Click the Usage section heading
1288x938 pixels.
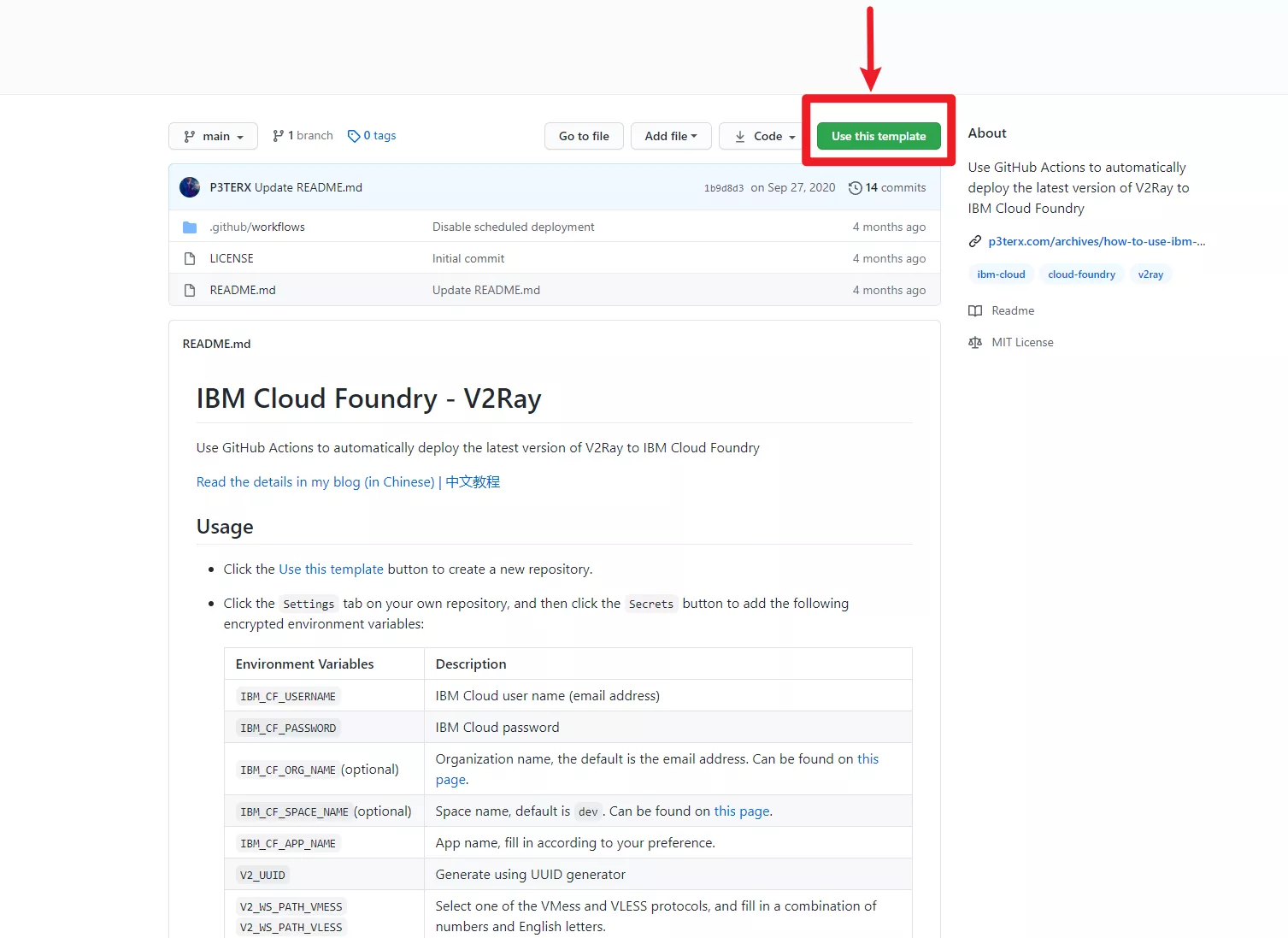[x=225, y=527]
